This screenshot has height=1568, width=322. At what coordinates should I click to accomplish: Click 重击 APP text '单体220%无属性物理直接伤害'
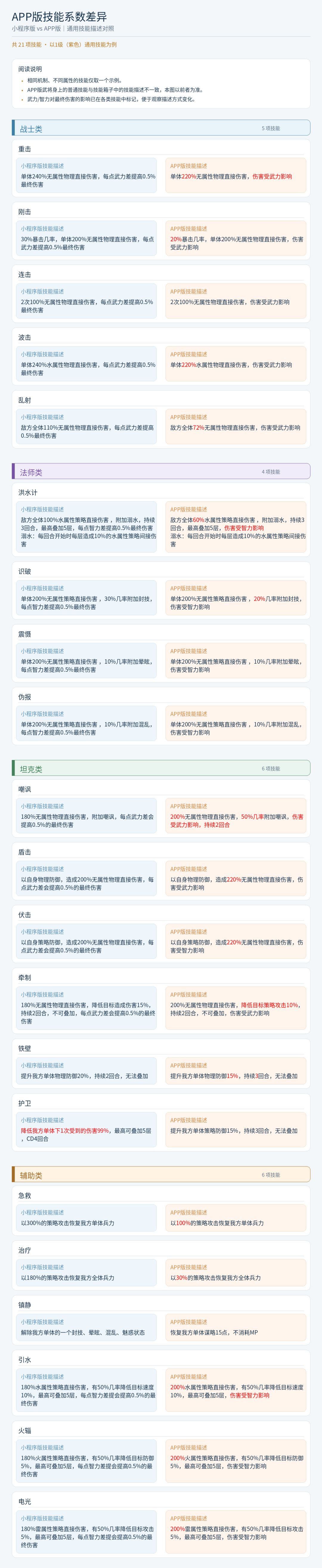(x=209, y=177)
